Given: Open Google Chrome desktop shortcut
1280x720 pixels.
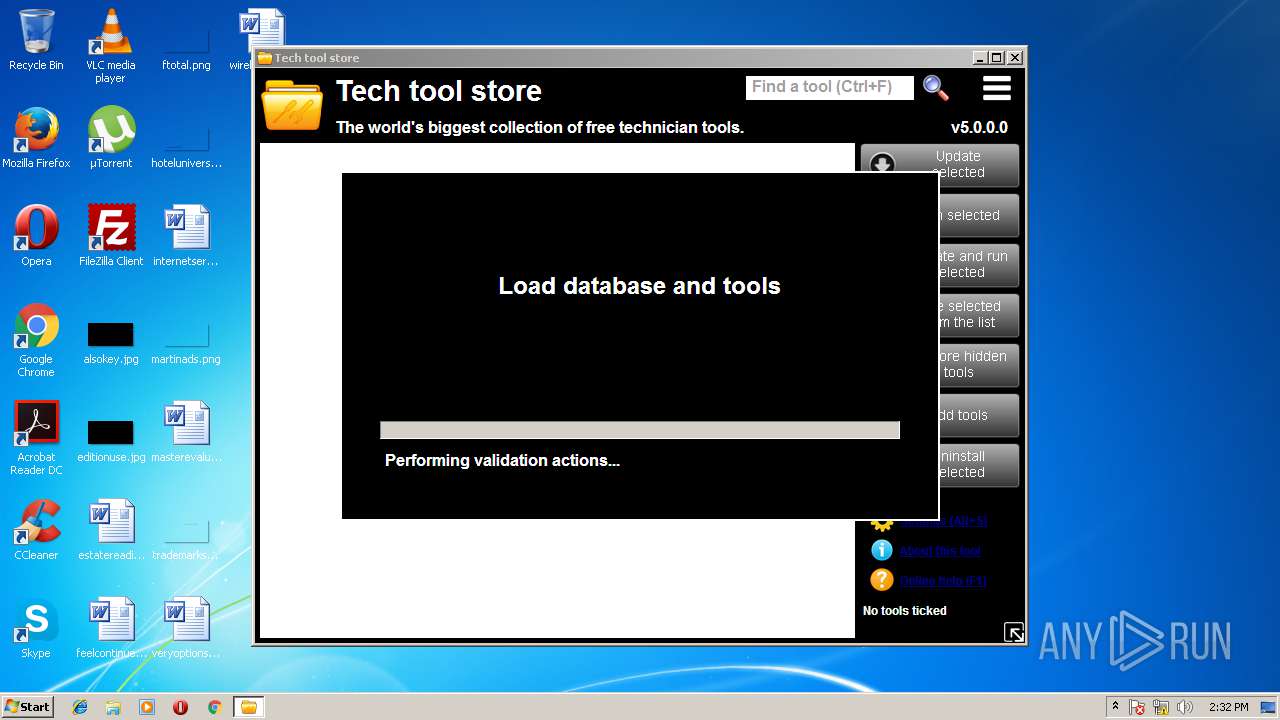Looking at the screenshot, I should pyautogui.click(x=36, y=341).
